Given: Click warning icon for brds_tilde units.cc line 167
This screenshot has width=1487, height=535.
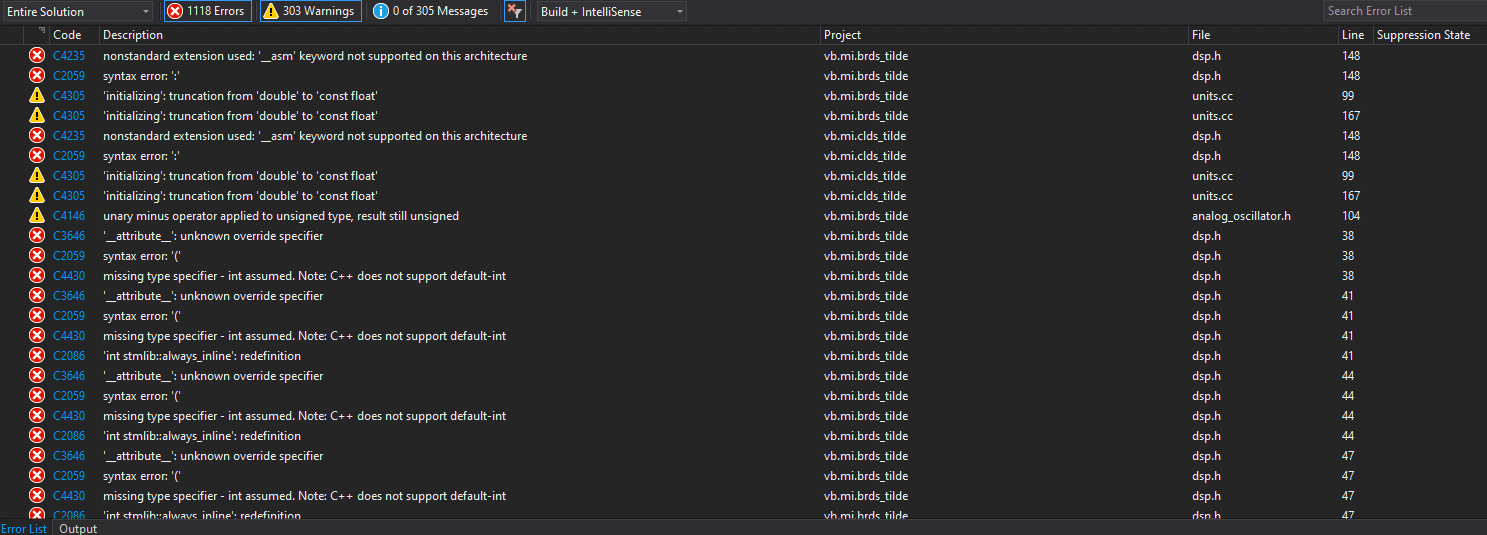Looking at the screenshot, I should pos(37,116).
